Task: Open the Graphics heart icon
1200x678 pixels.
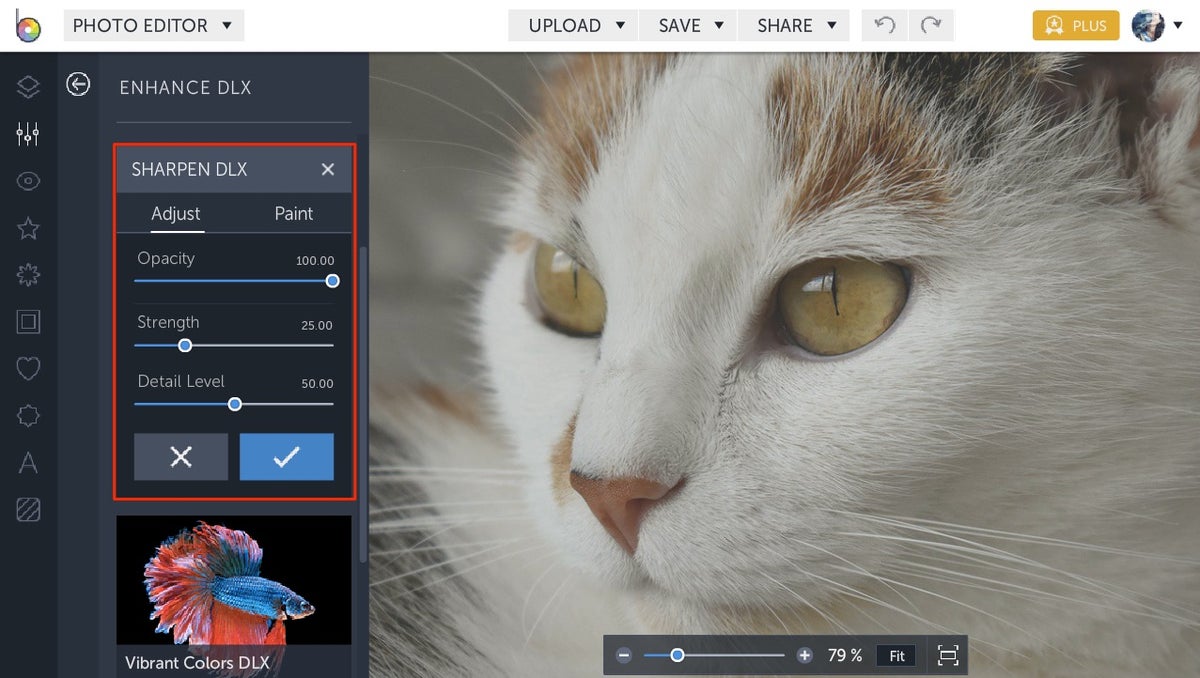Action: 28,369
